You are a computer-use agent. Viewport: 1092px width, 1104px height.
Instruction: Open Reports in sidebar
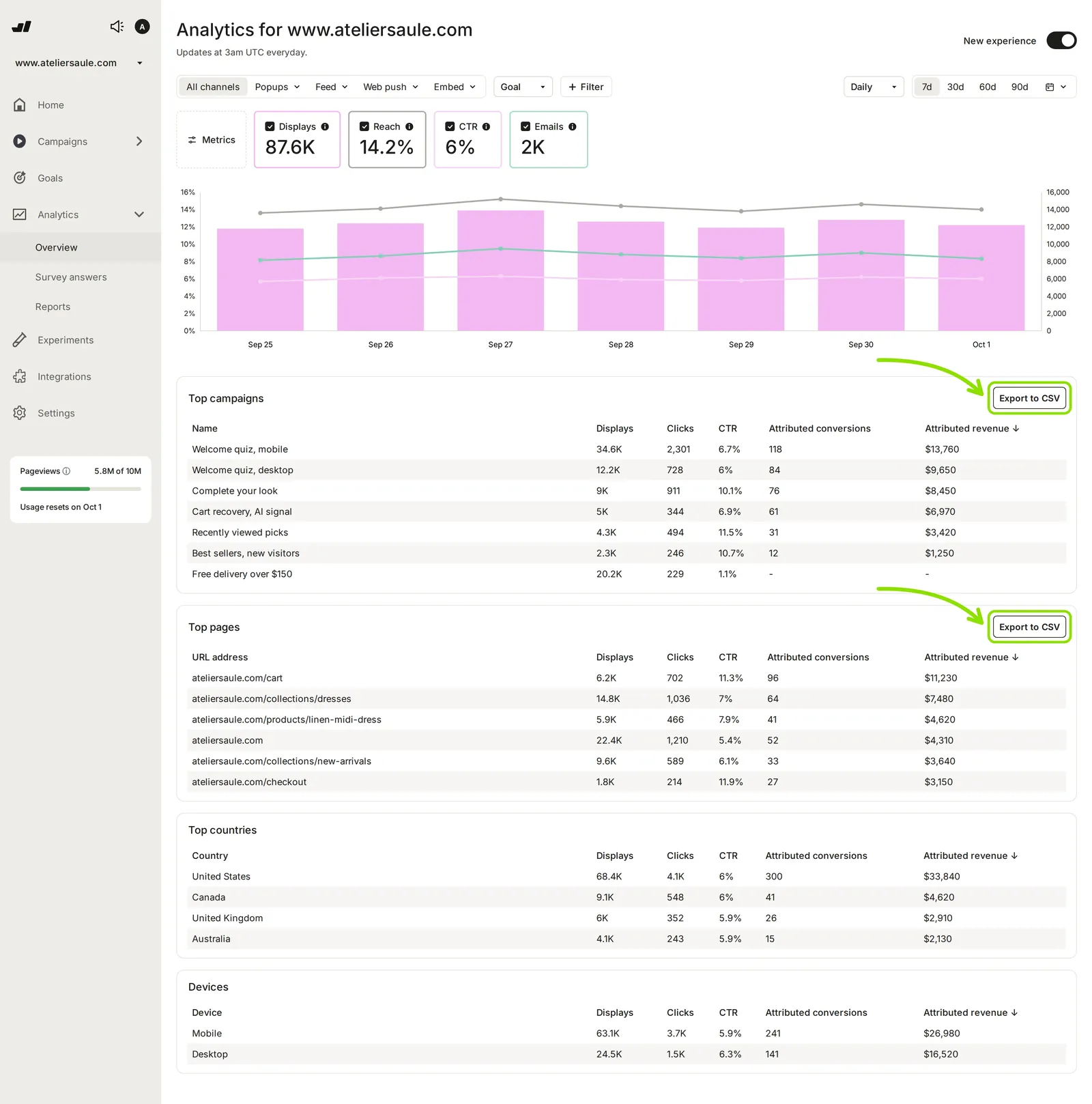click(53, 307)
